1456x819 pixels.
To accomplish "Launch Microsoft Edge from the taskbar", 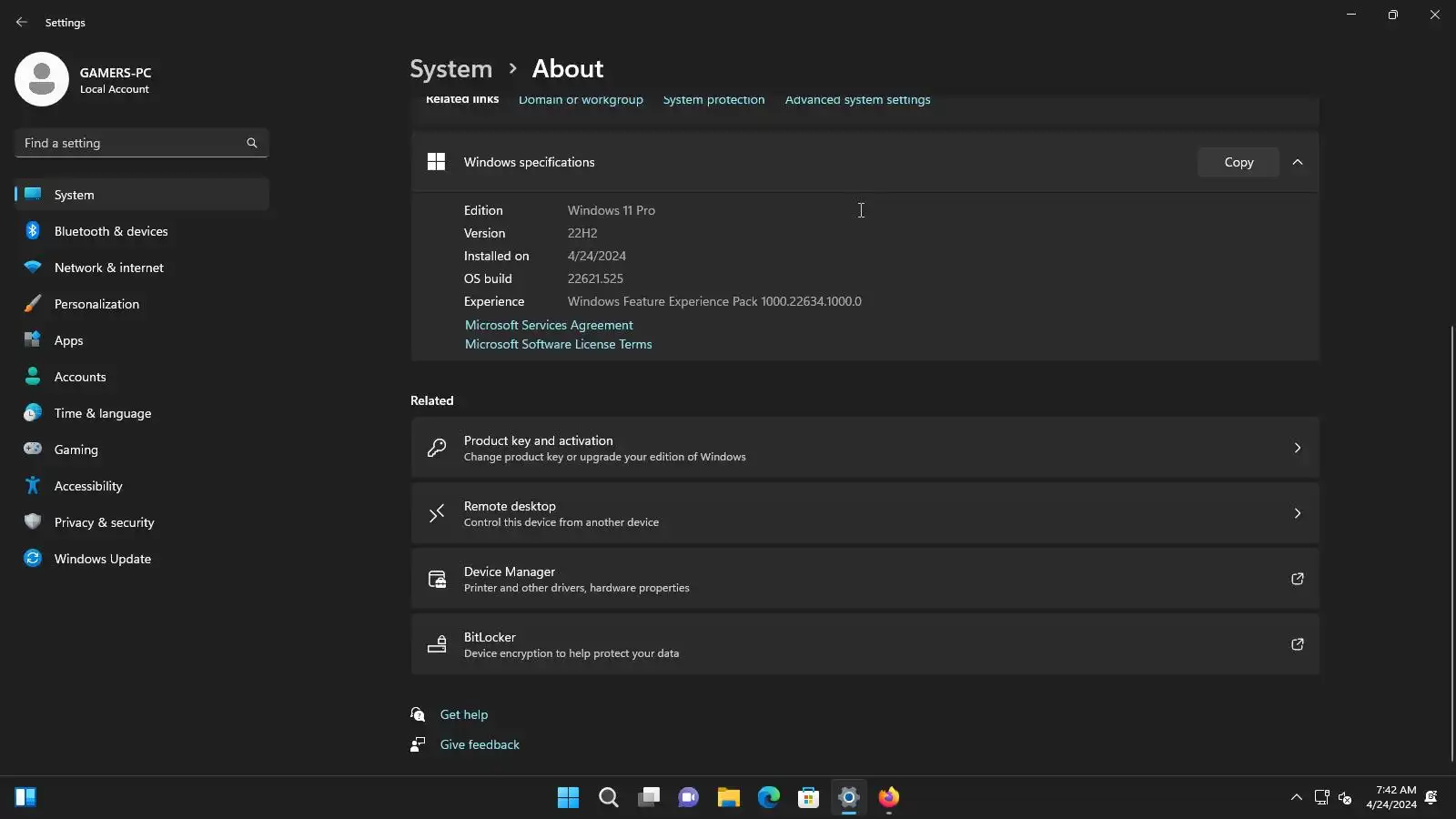I will pyautogui.click(x=769, y=797).
